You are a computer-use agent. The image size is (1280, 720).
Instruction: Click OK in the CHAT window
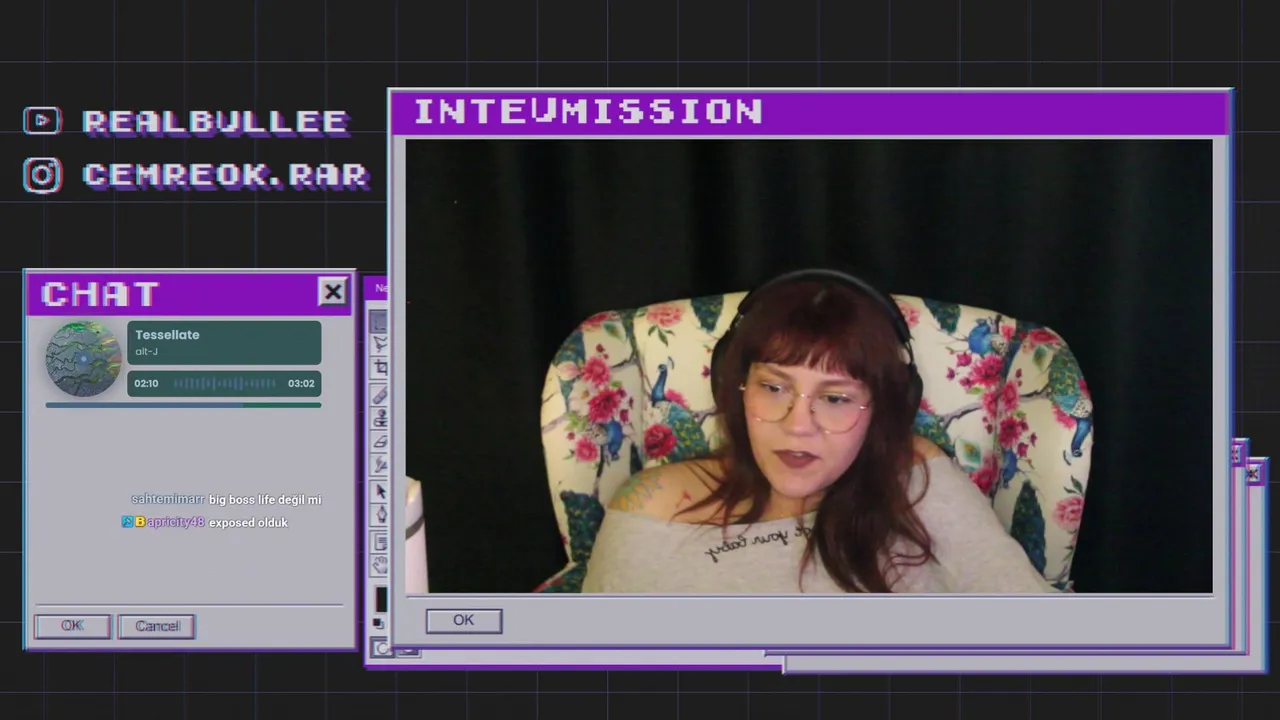72,626
